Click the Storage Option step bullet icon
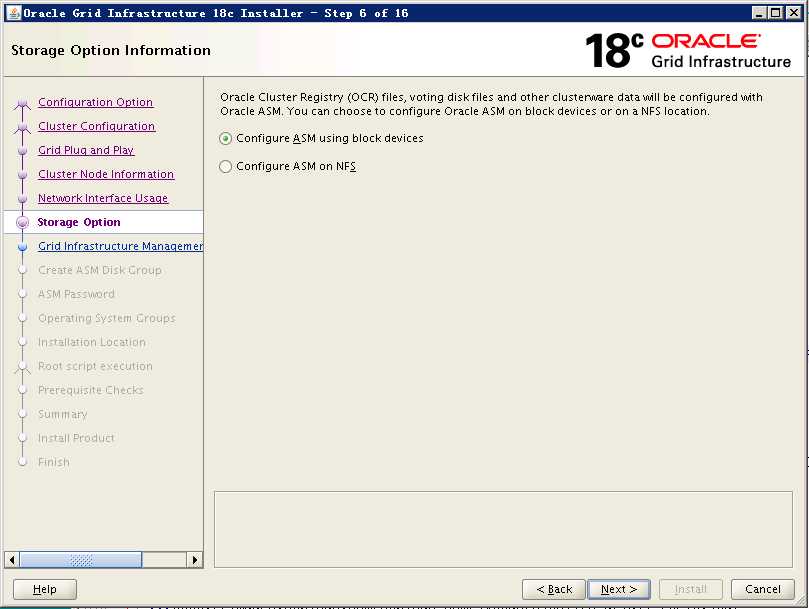 pos(22,222)
